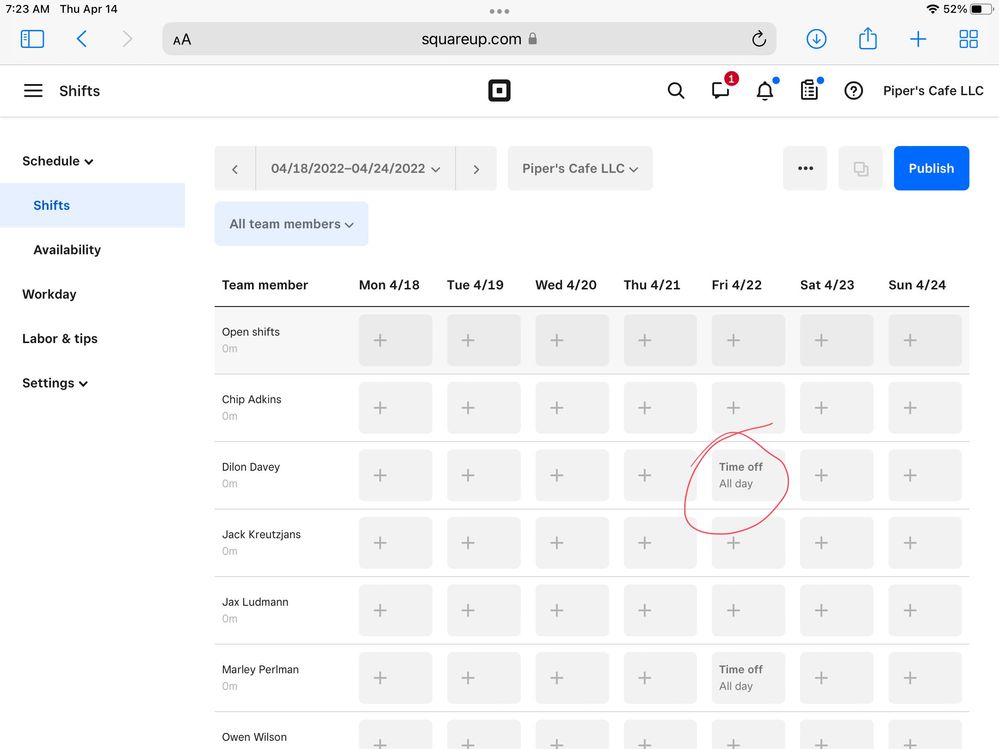Image resolution: width=999 pixels, height=749 pixels.
Task: Select Availability in the sidebar
Action: click(x=67, y=250)
